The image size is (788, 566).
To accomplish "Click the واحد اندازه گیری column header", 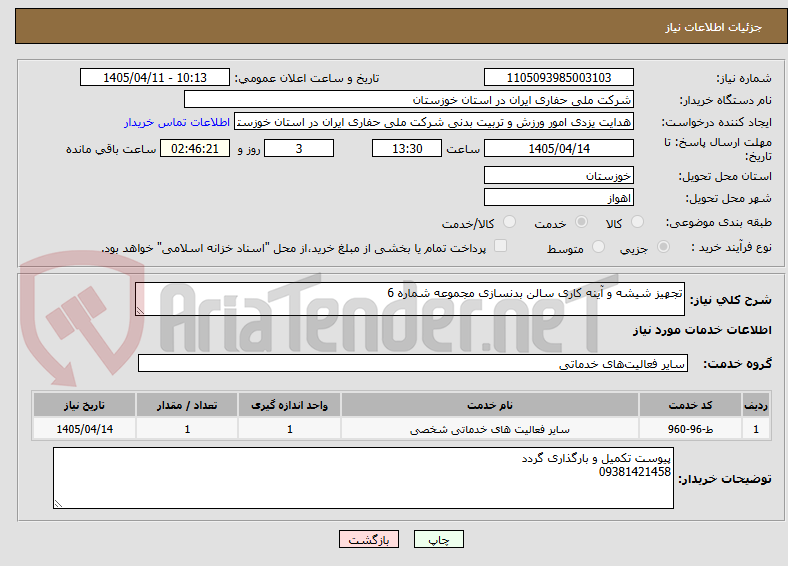I will [x=289, y=405].
